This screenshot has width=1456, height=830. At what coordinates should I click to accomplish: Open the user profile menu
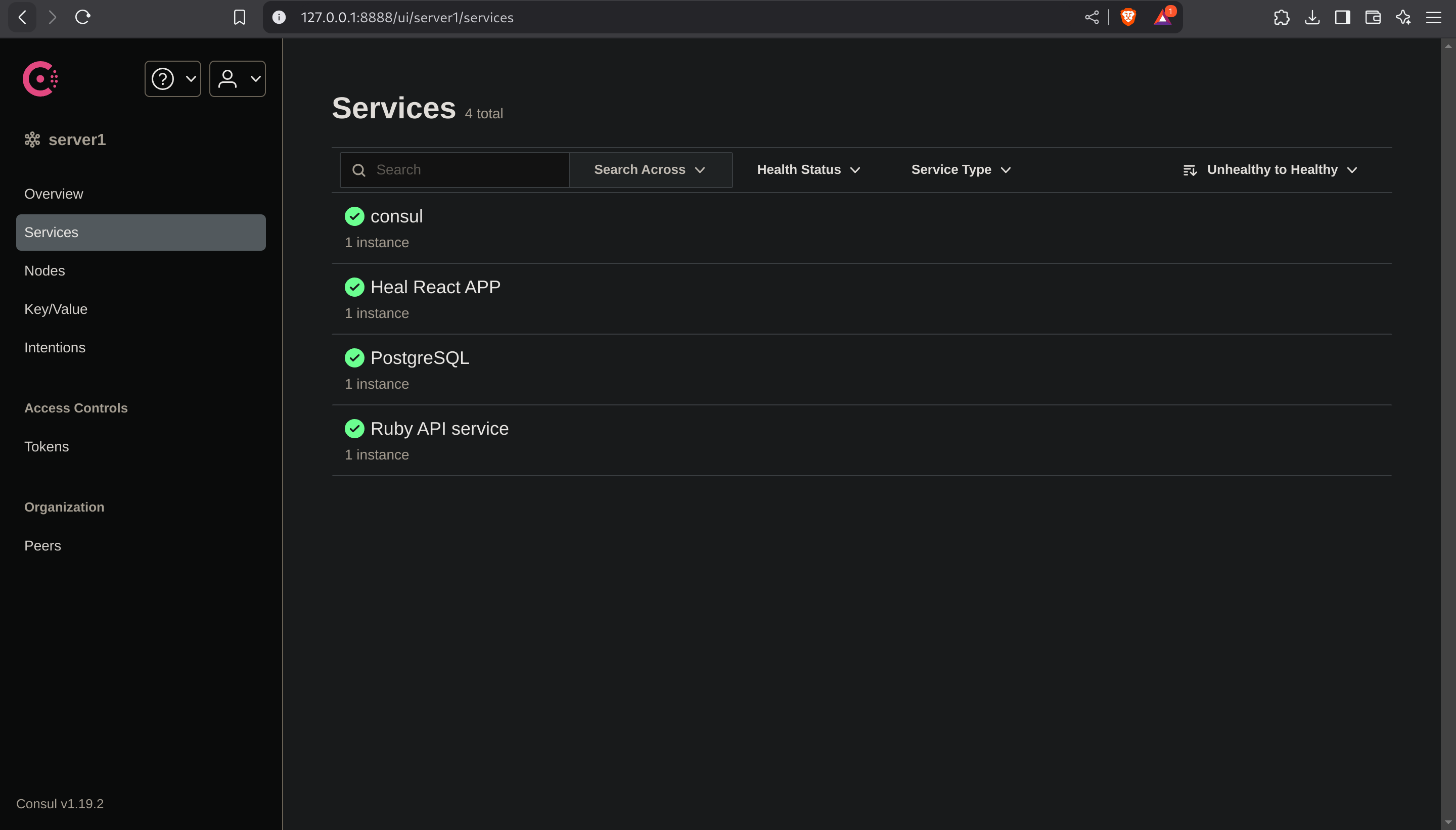237,79
